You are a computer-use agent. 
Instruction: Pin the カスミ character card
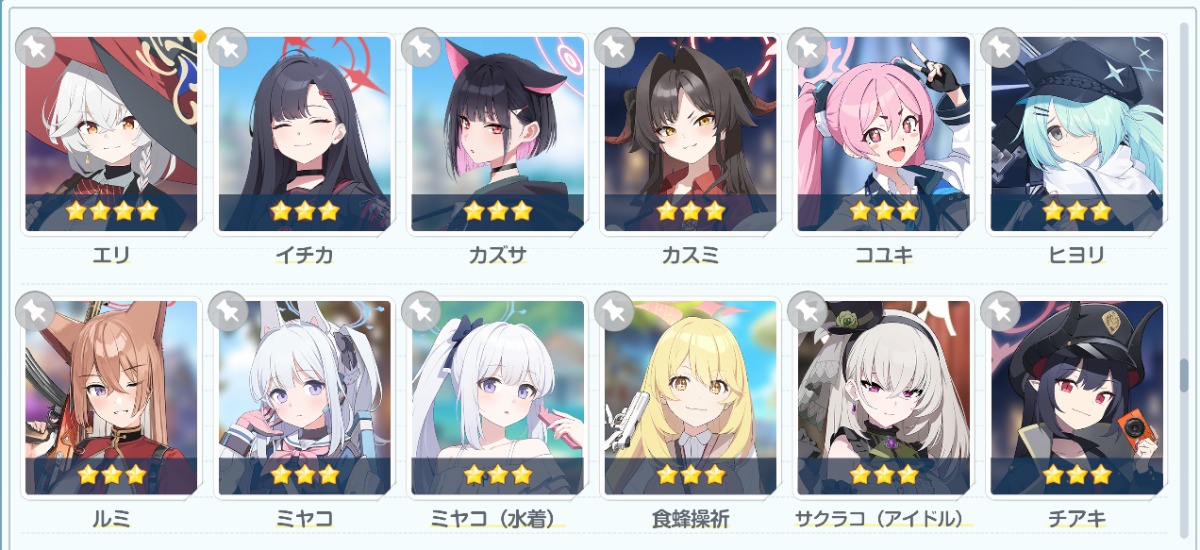tap(614, 47)
